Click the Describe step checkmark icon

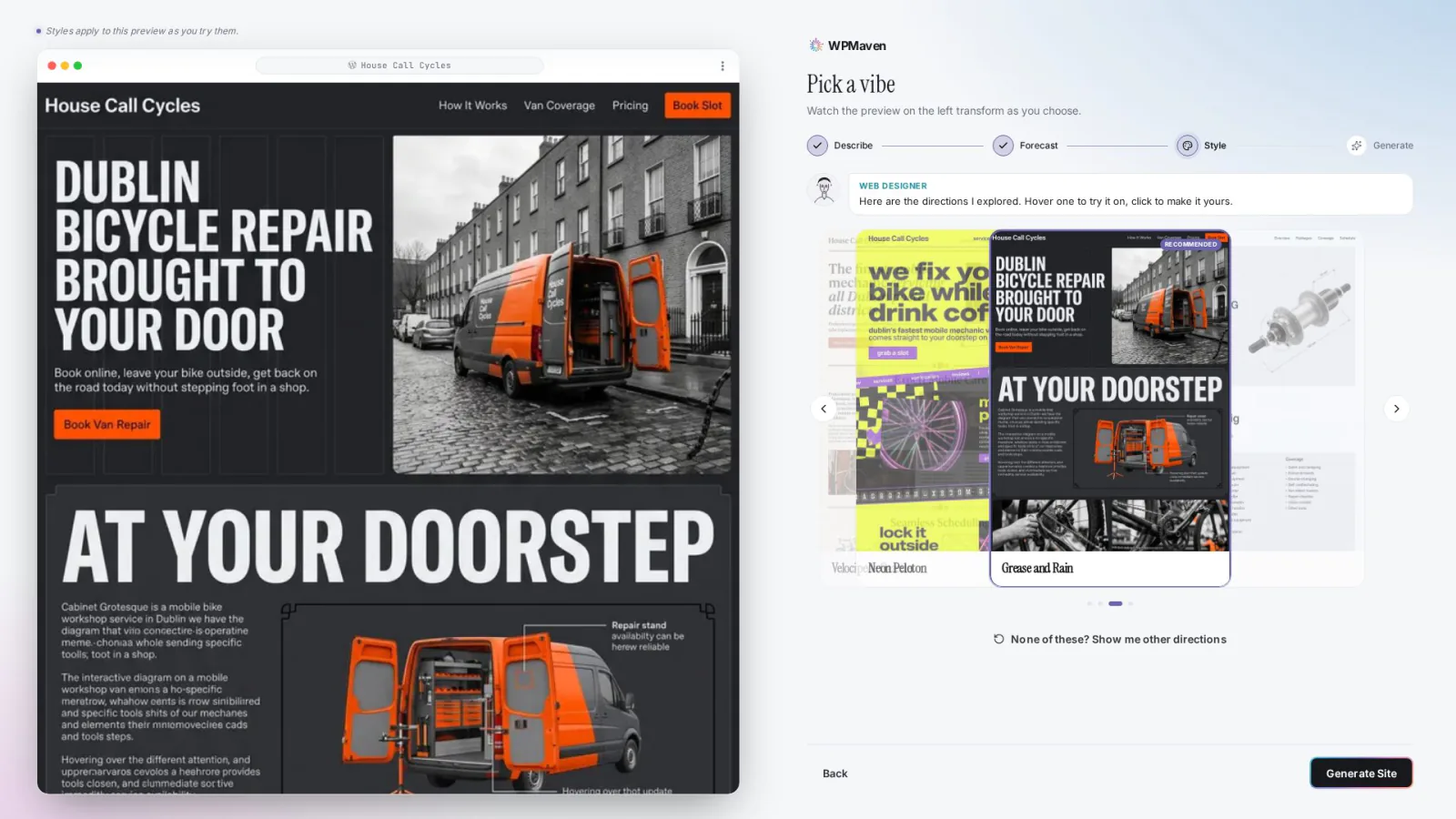click(817, 146)
